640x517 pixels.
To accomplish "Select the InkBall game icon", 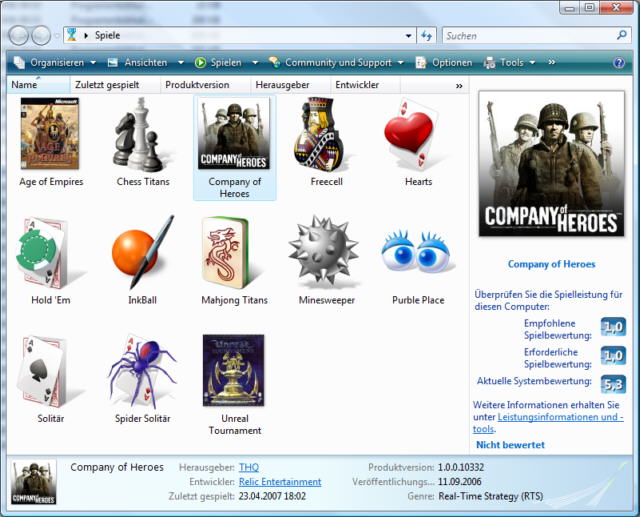I will 143,251.
